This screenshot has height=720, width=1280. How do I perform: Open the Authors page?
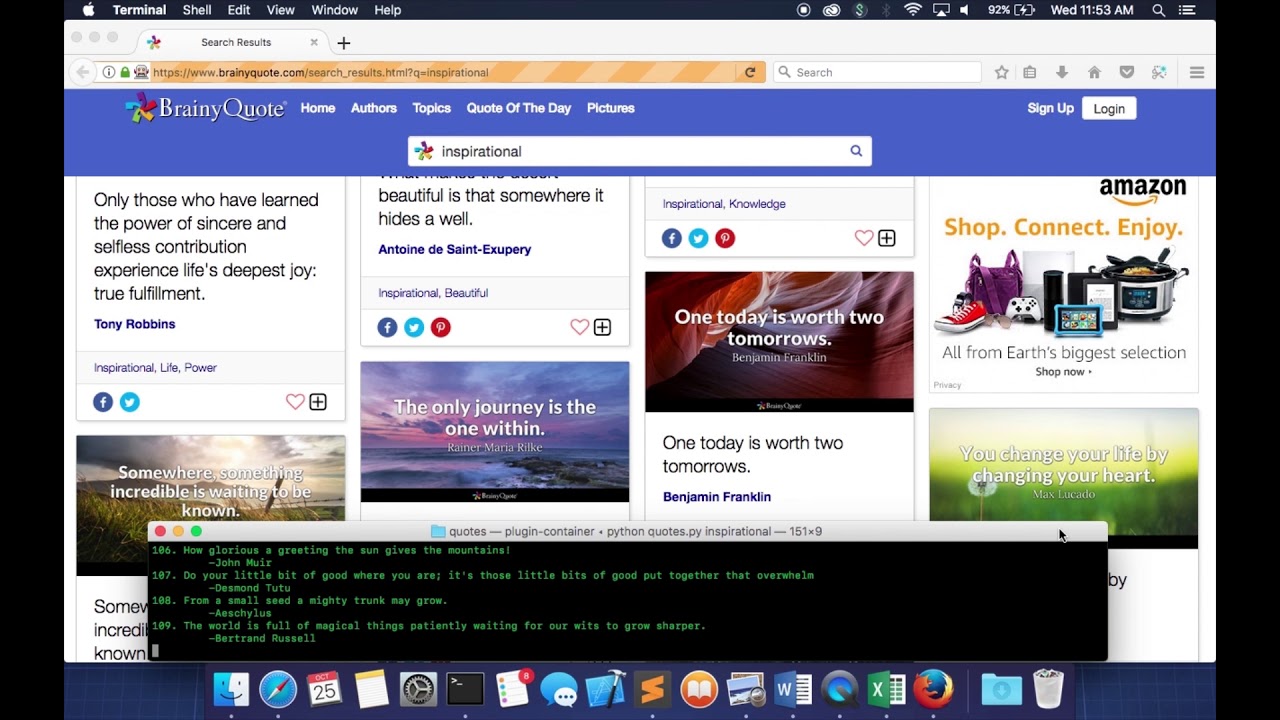(374, 108)
